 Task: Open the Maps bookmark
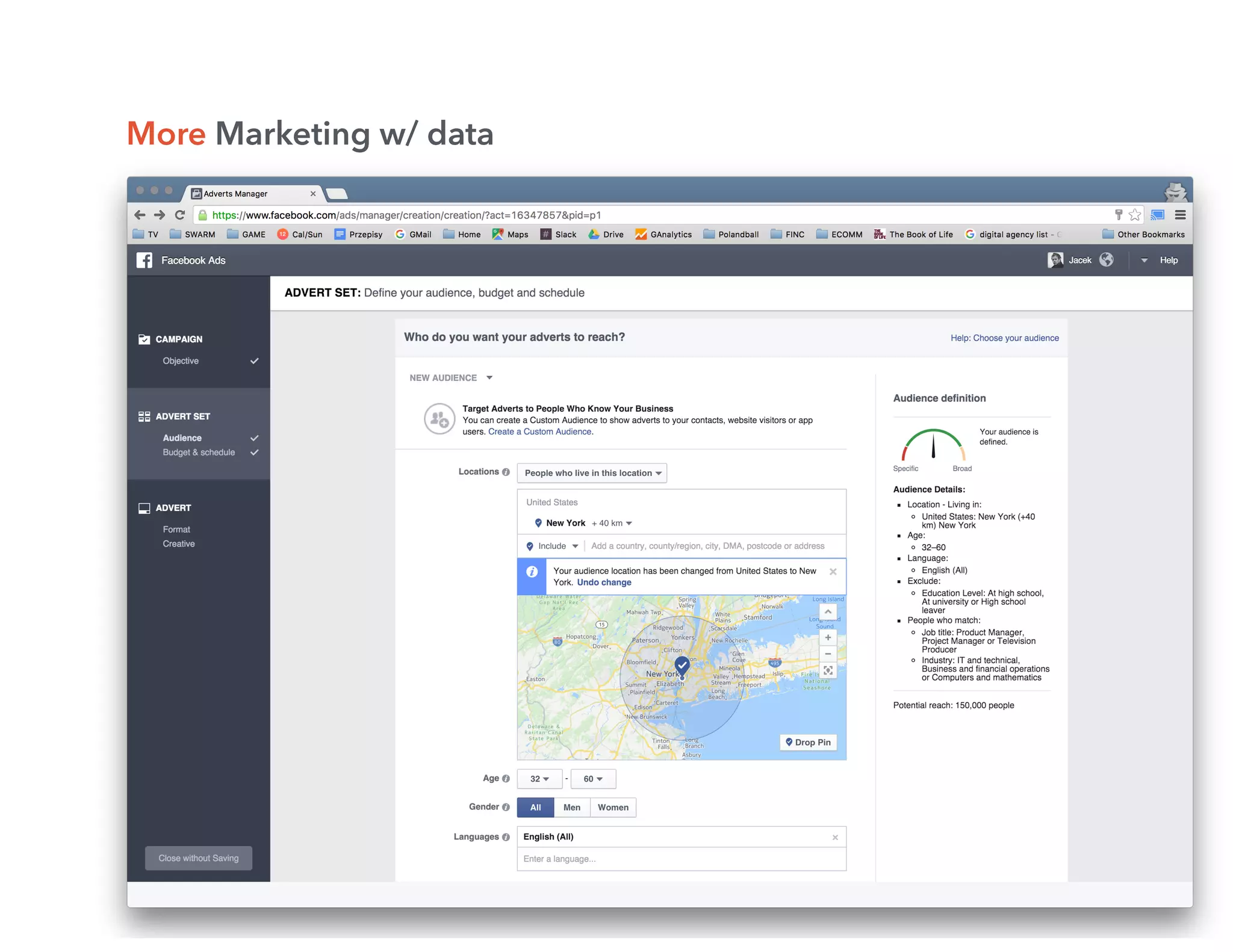point(510,234)
